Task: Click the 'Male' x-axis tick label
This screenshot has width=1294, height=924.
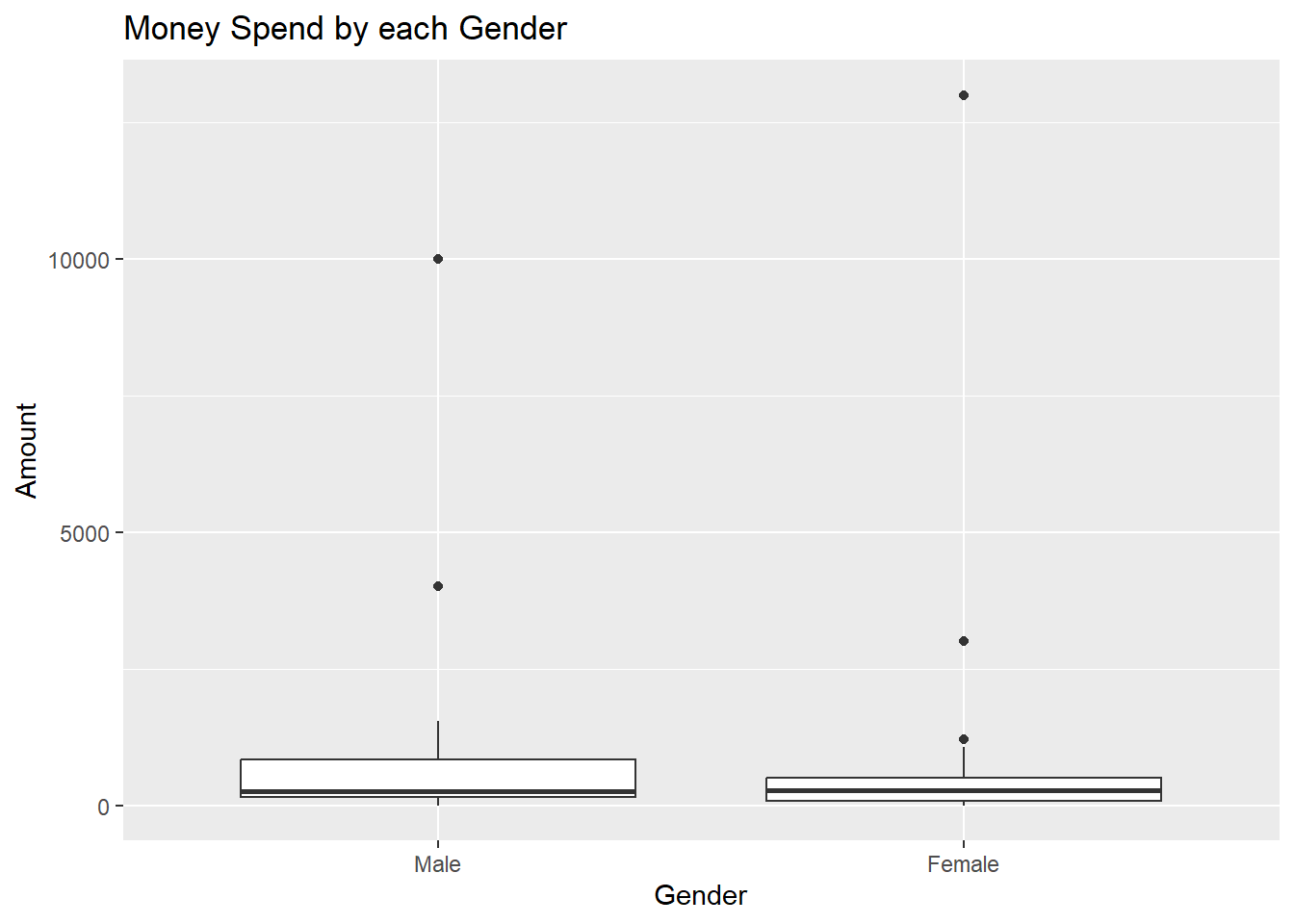Action: 437,864
